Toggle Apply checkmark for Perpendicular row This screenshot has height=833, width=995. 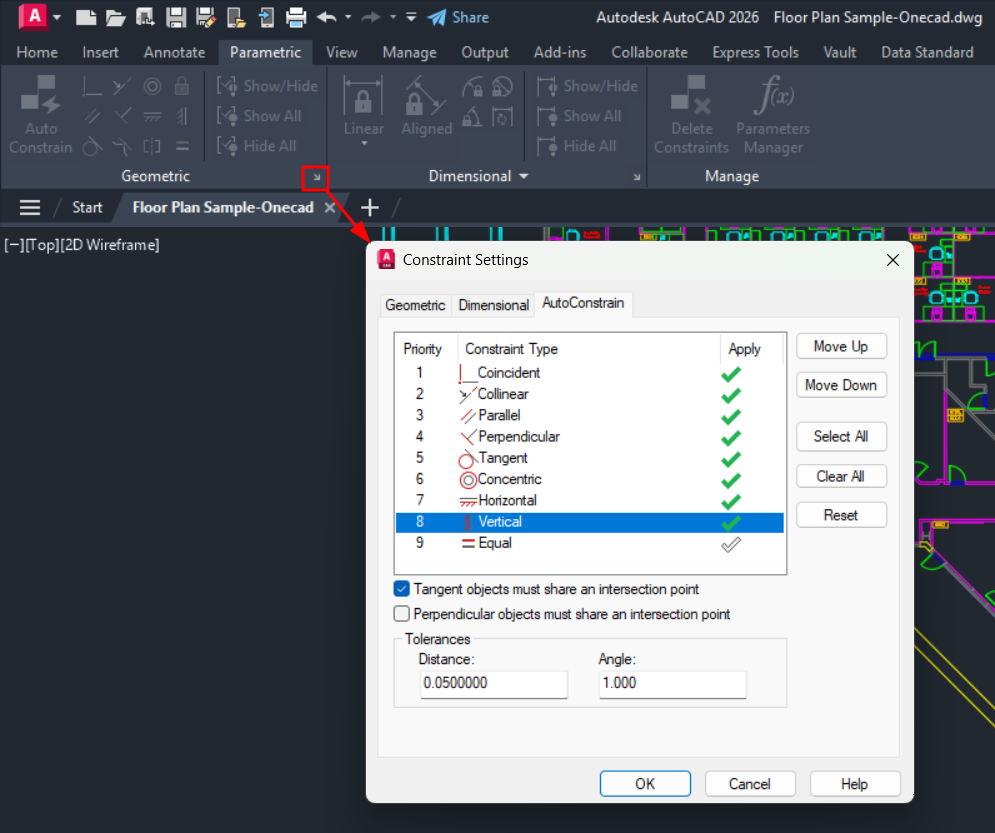(731, 438)
